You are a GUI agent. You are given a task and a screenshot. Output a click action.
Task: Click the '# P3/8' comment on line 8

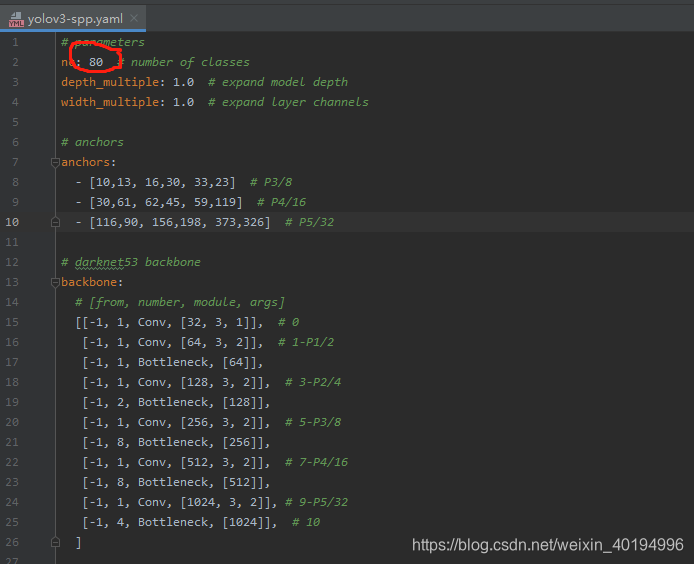(x=271, y=182)
